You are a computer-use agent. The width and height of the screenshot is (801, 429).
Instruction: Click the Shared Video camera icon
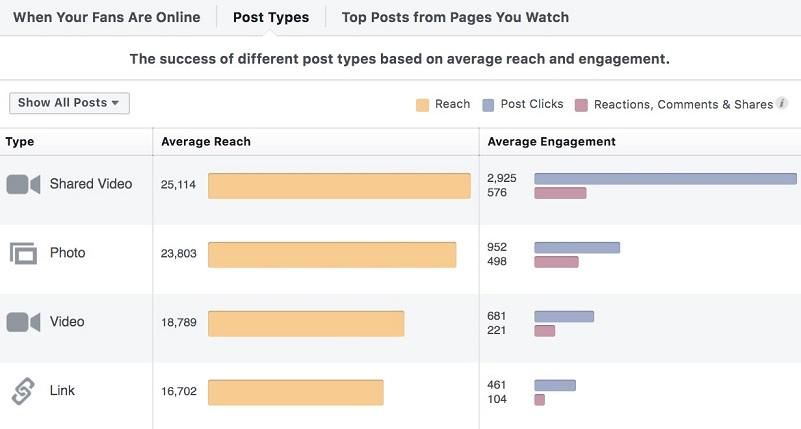click(23, 184)
